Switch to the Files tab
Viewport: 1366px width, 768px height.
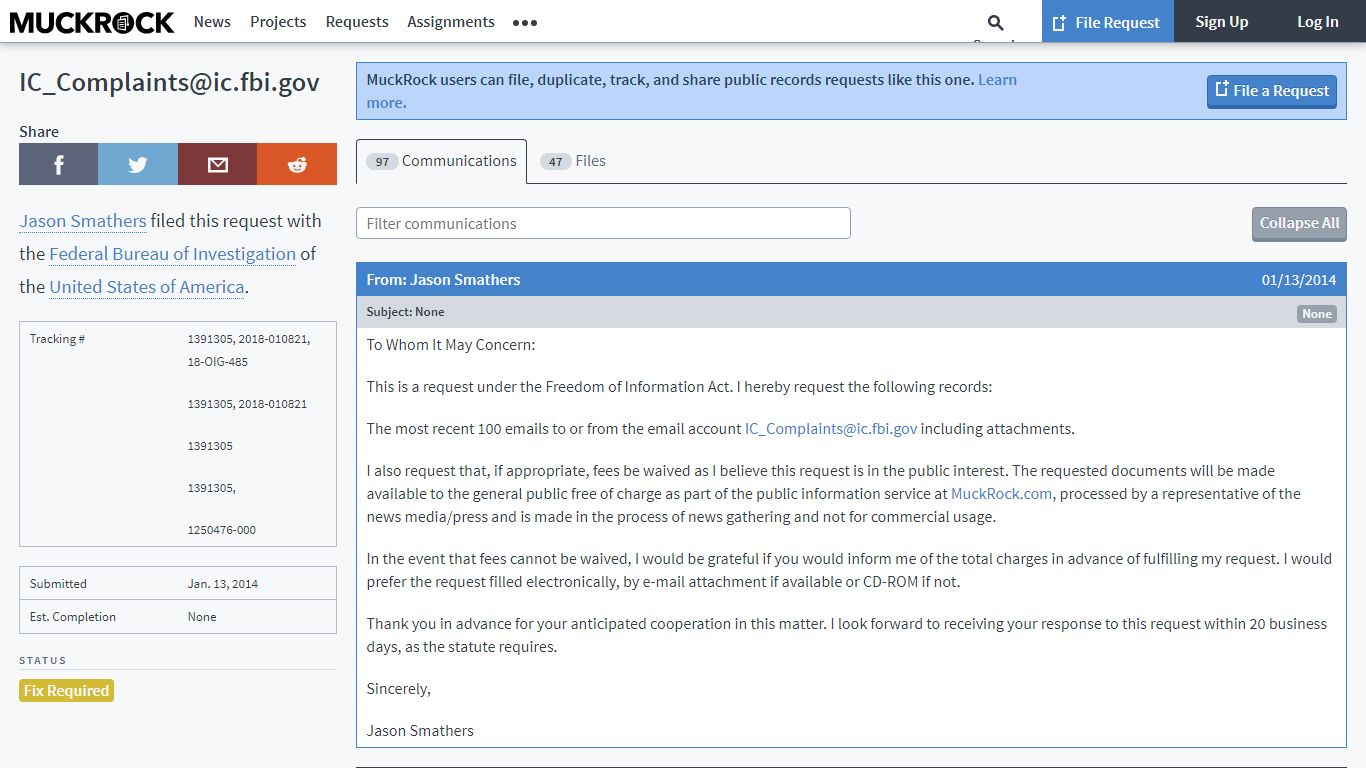coord(573,161)
